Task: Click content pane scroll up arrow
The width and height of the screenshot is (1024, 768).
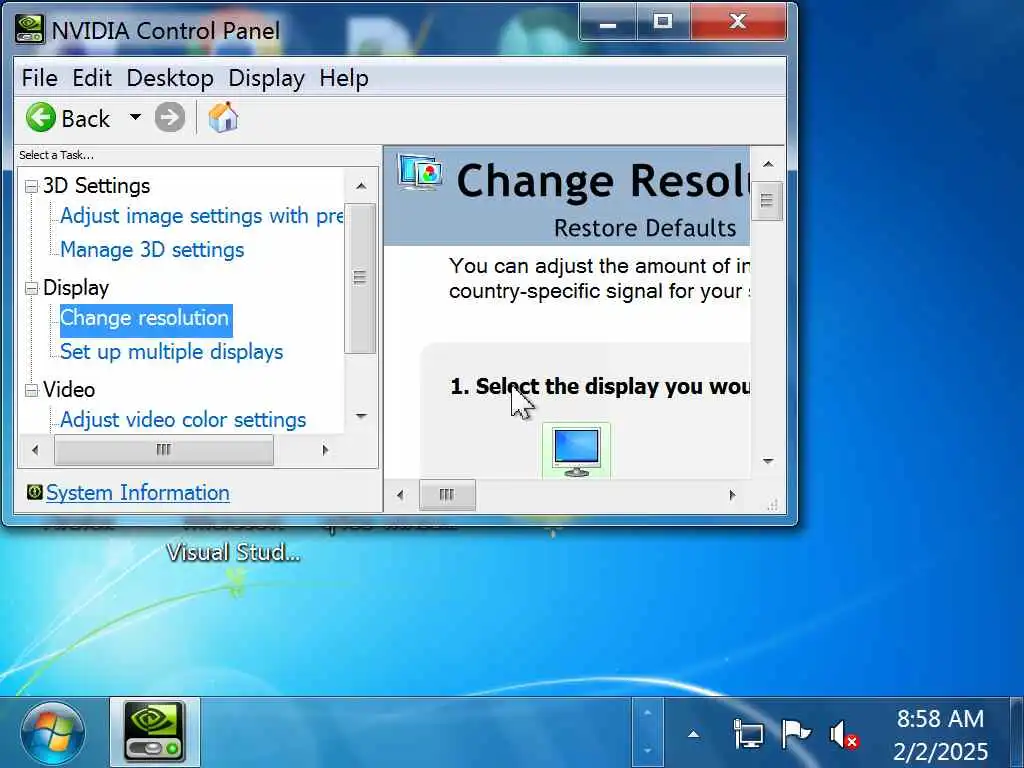Action: [x=768, y=164]
